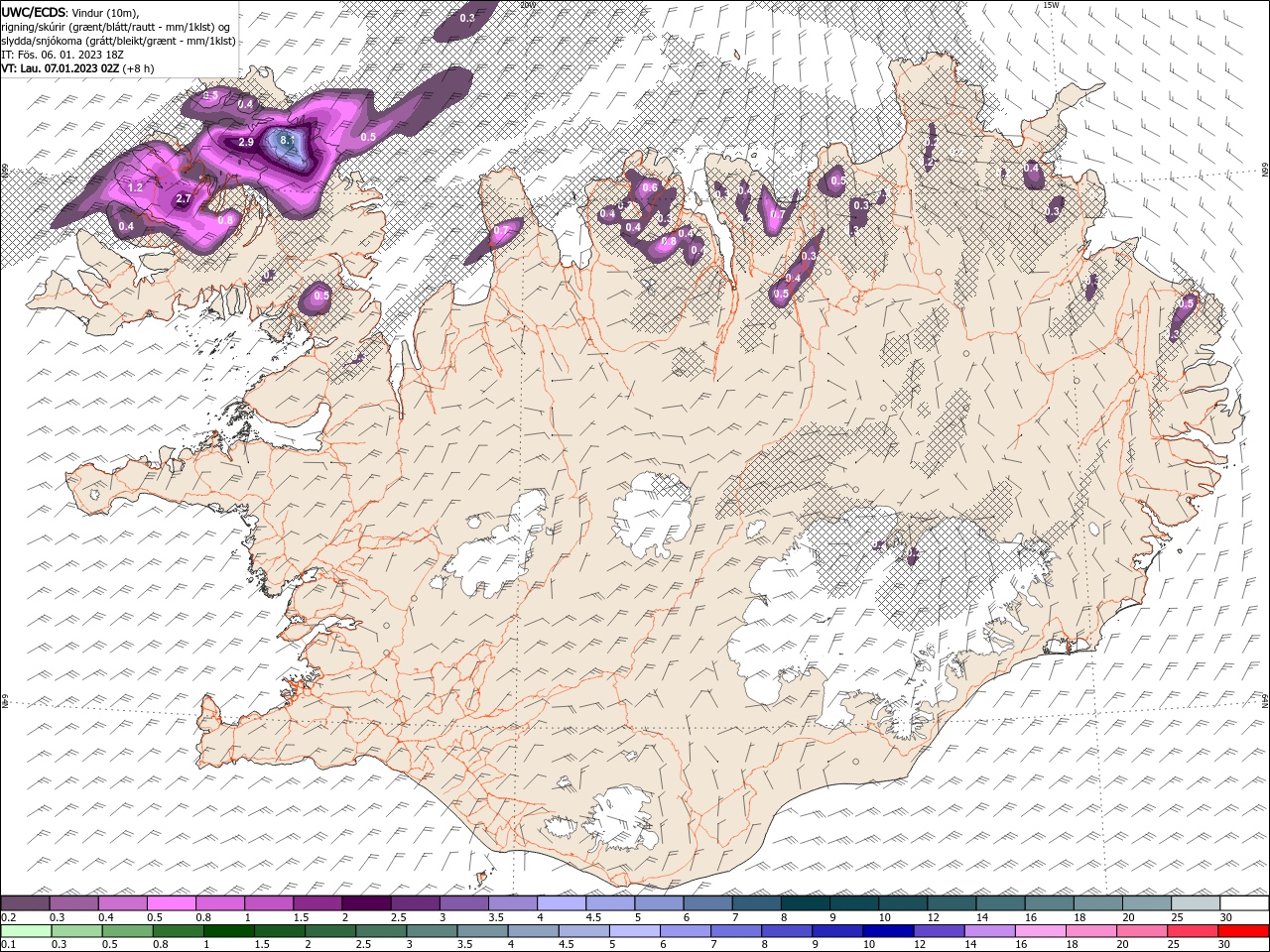Click the Mýrdalsjökull glacier near the south coast
The height and width of the screenshot is (952, 1270).
pos(620,820)
